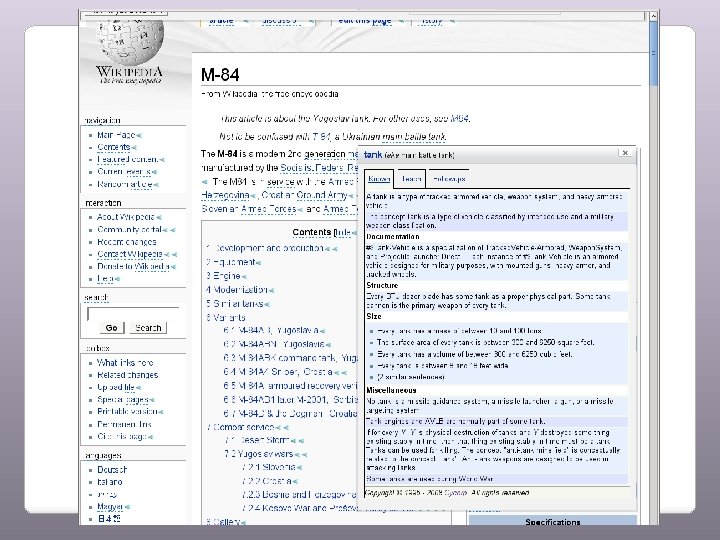Image resolution: width=720 pixels, height=540 pixels.
Task: Click the tank heading link in popup
Action: [372, 155]
